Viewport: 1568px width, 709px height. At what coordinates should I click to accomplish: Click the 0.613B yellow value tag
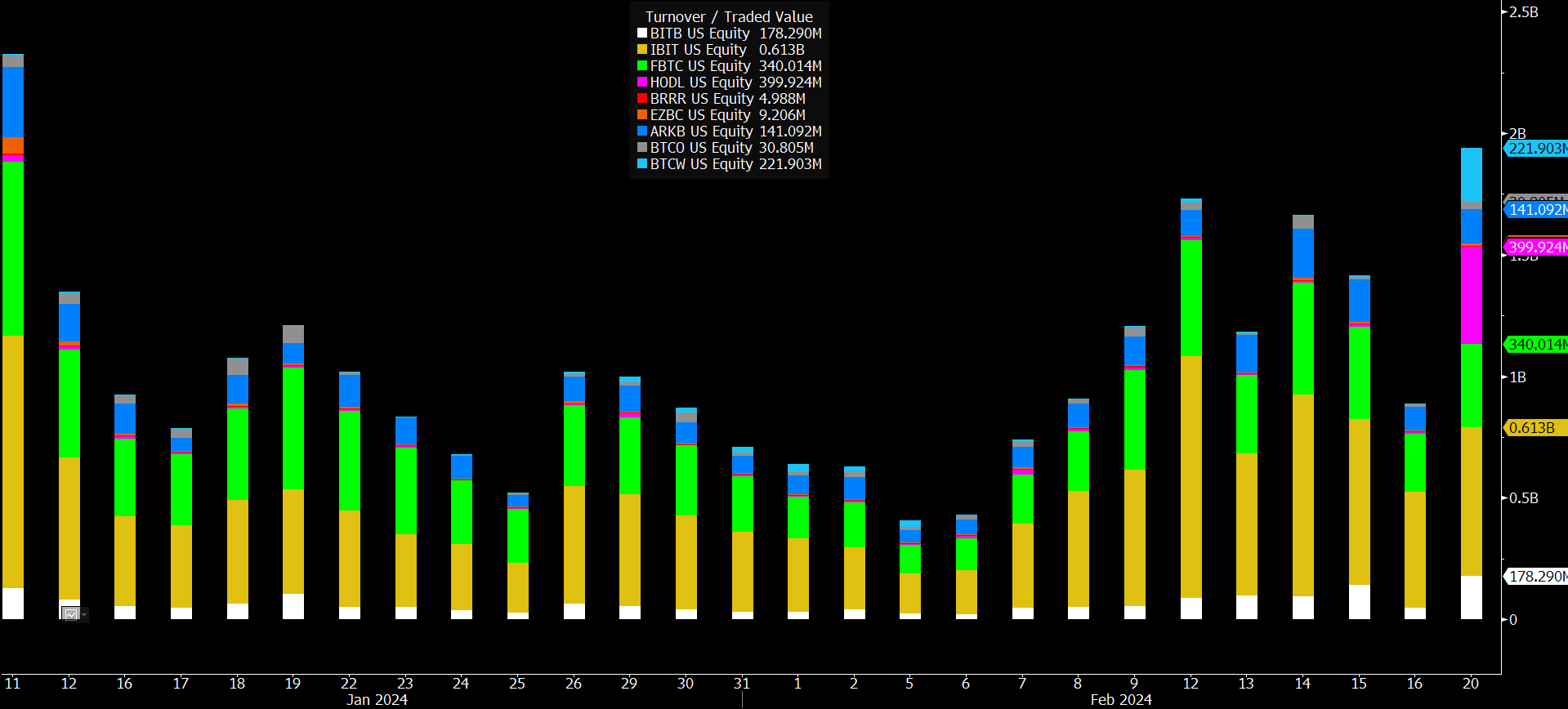tap(1531, 428)
